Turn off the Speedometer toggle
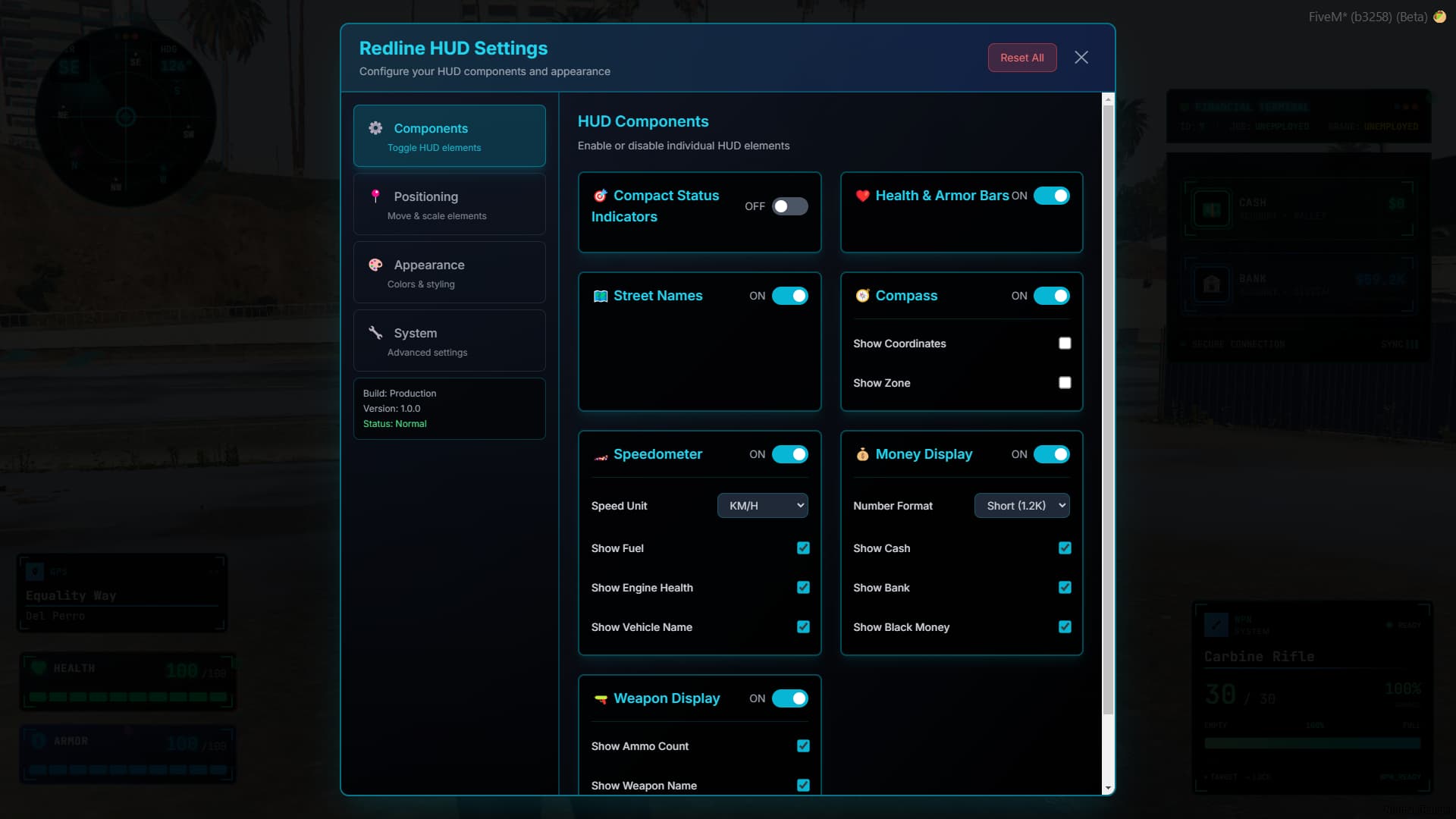 [x=789, y=454]
